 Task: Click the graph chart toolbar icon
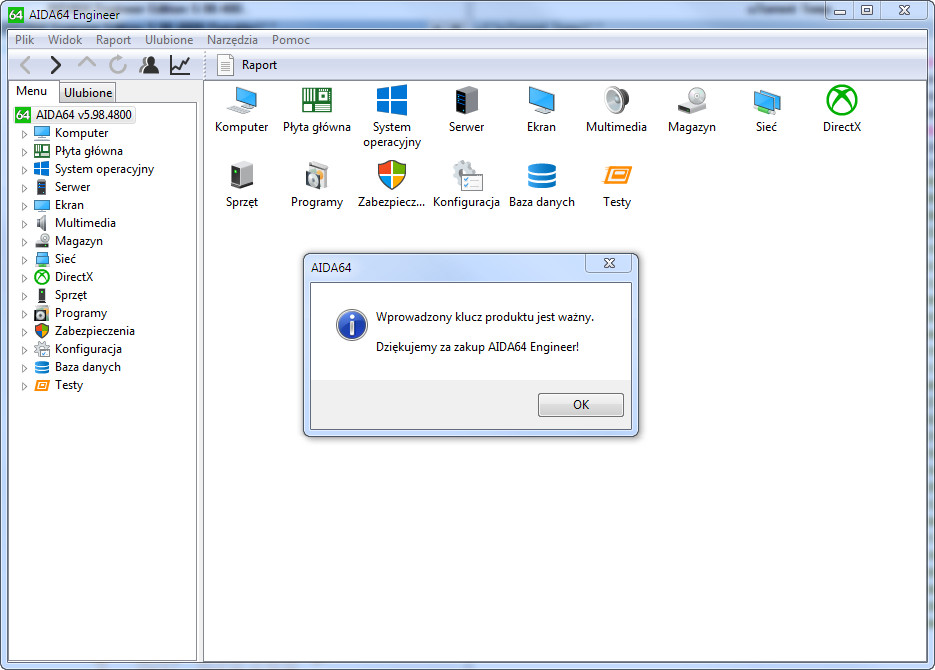click(179, 64)
